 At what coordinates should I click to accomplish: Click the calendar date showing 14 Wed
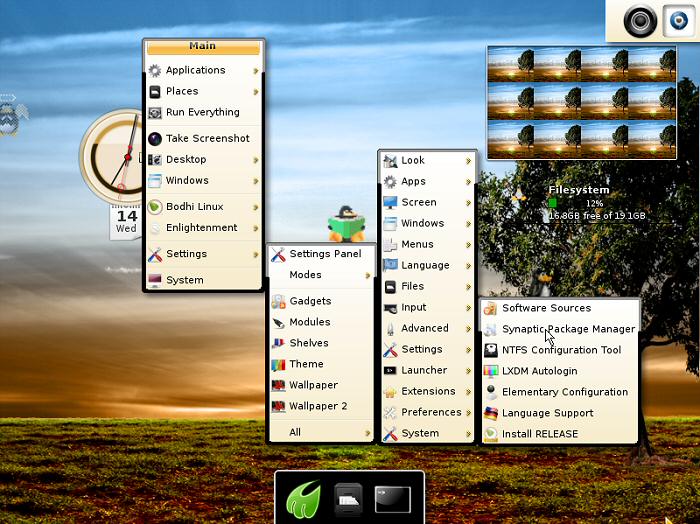click(127, 222)
